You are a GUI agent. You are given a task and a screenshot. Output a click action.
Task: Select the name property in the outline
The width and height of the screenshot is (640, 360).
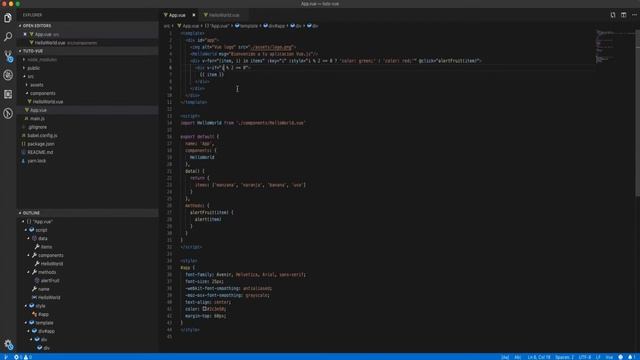(43, 289)
